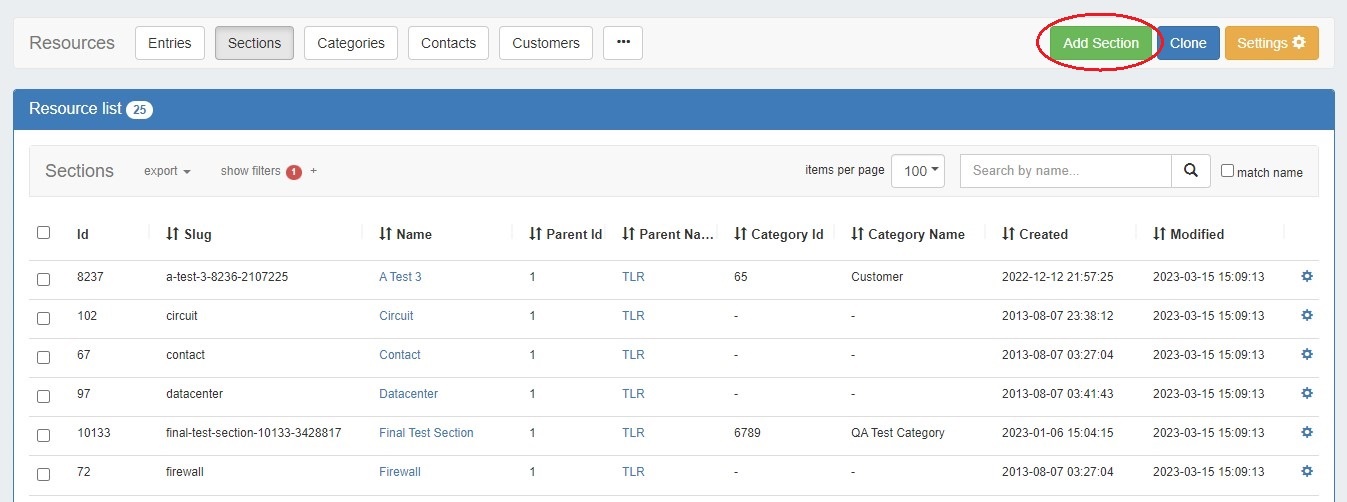This screenshot has width=1347, height=502.
Task: Open the items per page dropdown
Action: pyautogui.click(x=917, y=171)
